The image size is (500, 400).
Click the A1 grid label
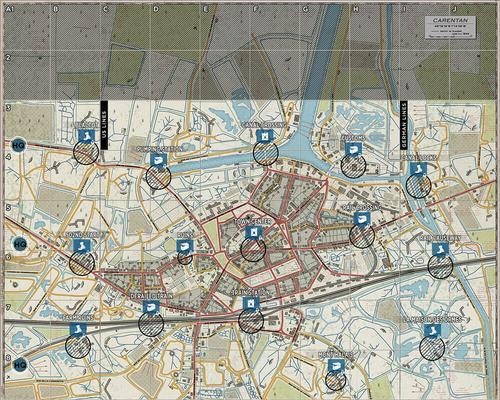tap(9, 10)
